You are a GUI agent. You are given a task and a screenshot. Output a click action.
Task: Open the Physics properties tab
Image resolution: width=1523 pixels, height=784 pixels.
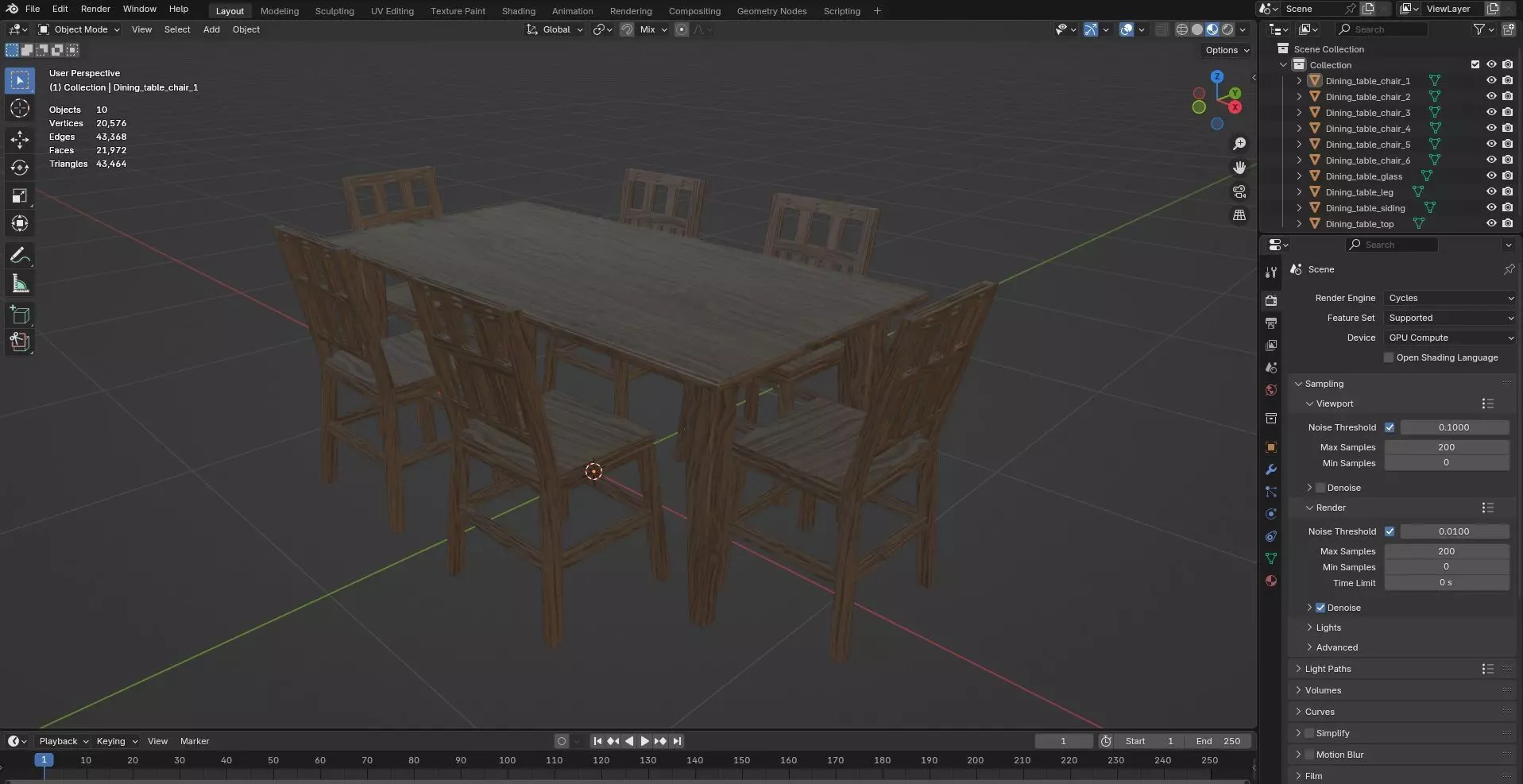click(x=1271, y=514)
